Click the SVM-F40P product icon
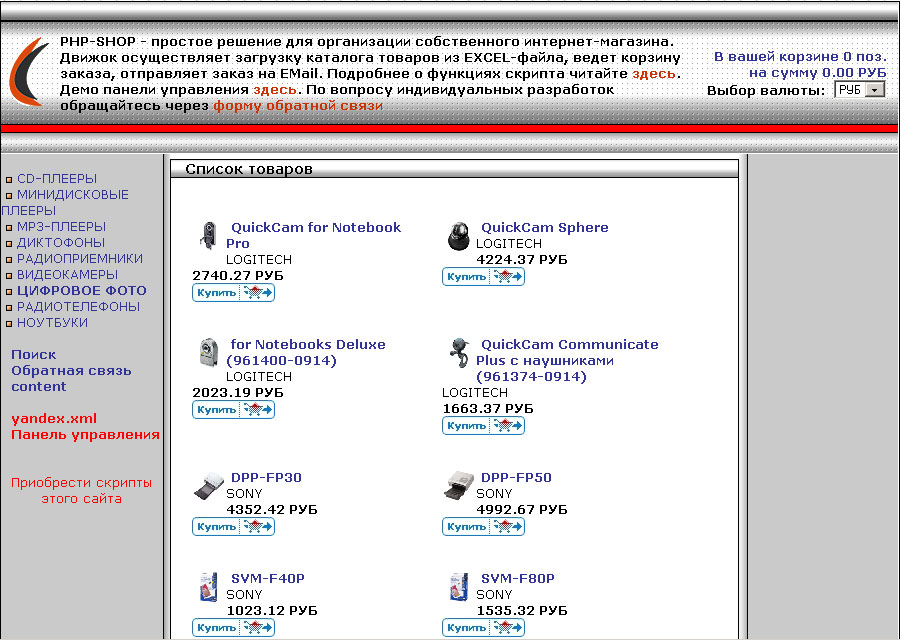Viewport: 900px width, 641px height. (208, 586)
